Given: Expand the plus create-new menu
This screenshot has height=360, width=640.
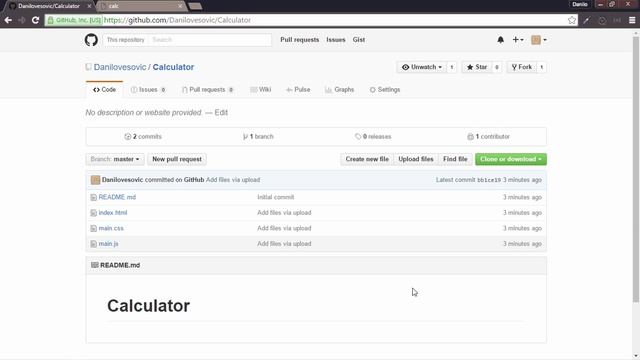Looking at the screenshot, I should (x=518, y=40).
